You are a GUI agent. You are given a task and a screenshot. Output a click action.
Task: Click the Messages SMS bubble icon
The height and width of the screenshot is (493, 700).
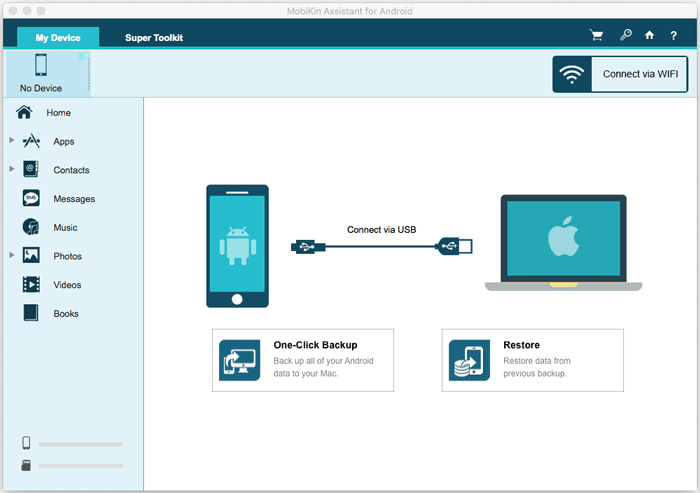tap(31, 198)
